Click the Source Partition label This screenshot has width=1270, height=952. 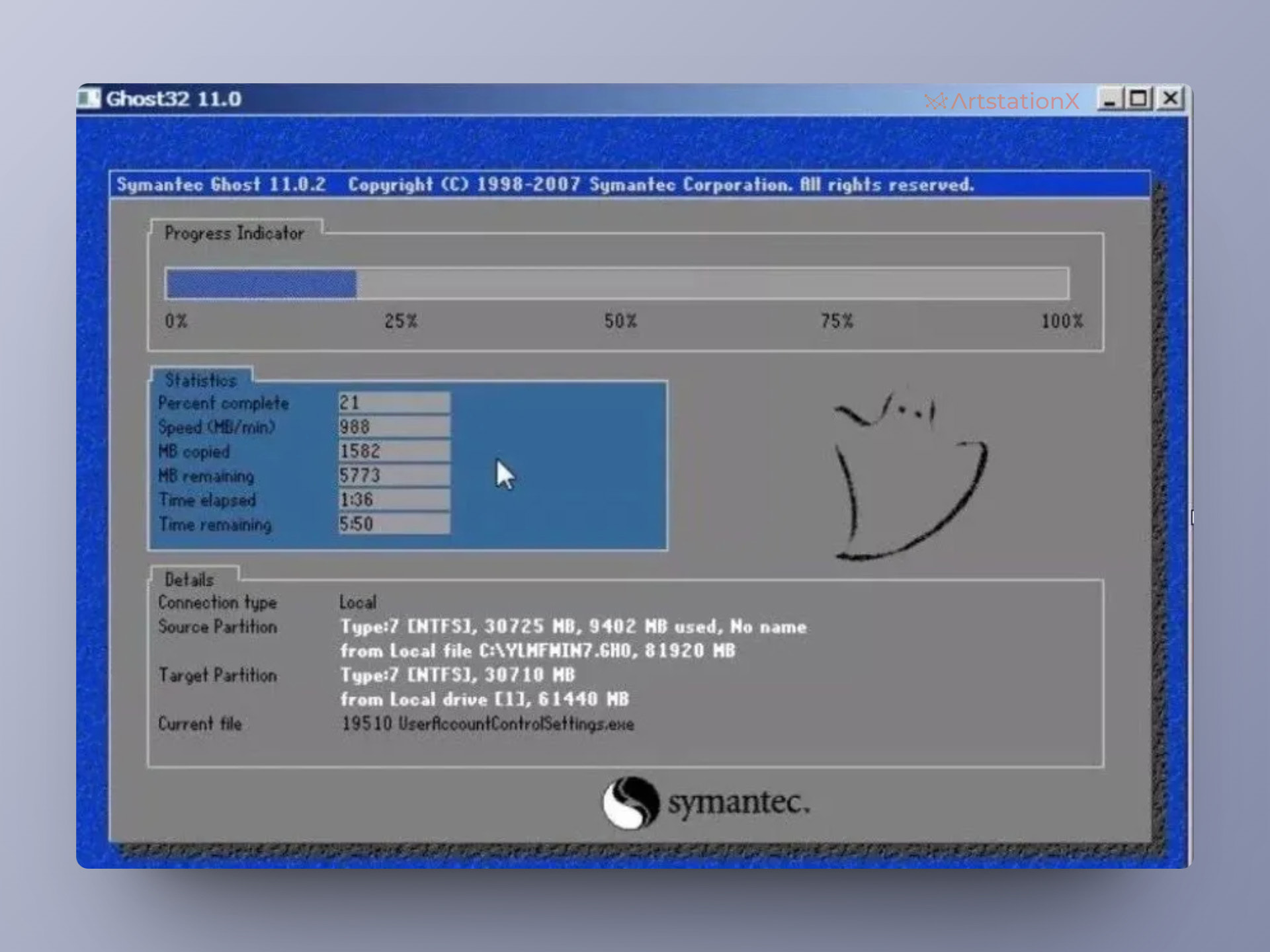click(218, 627)
